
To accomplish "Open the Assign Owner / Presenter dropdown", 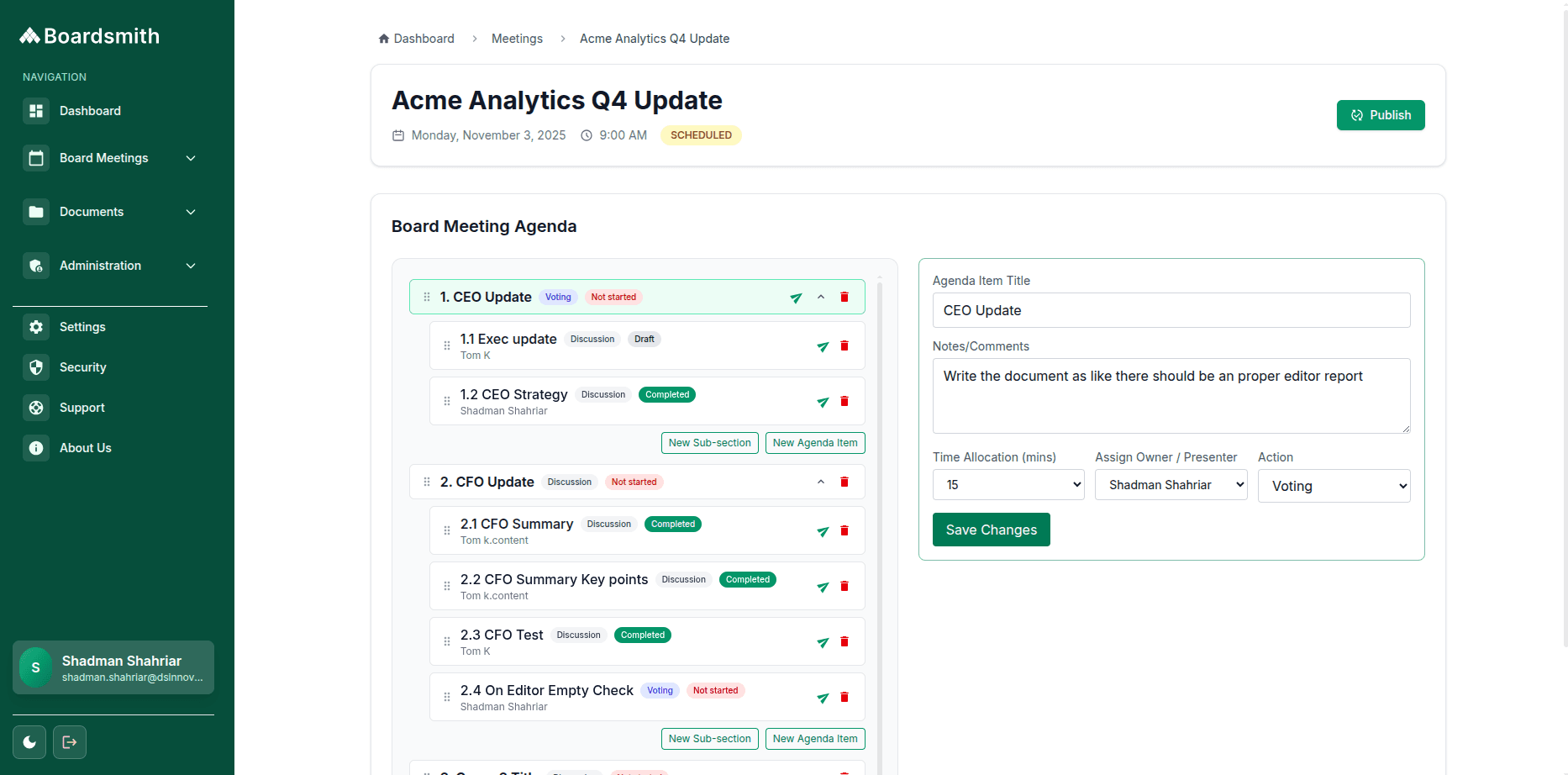I will click(1171, 485).
